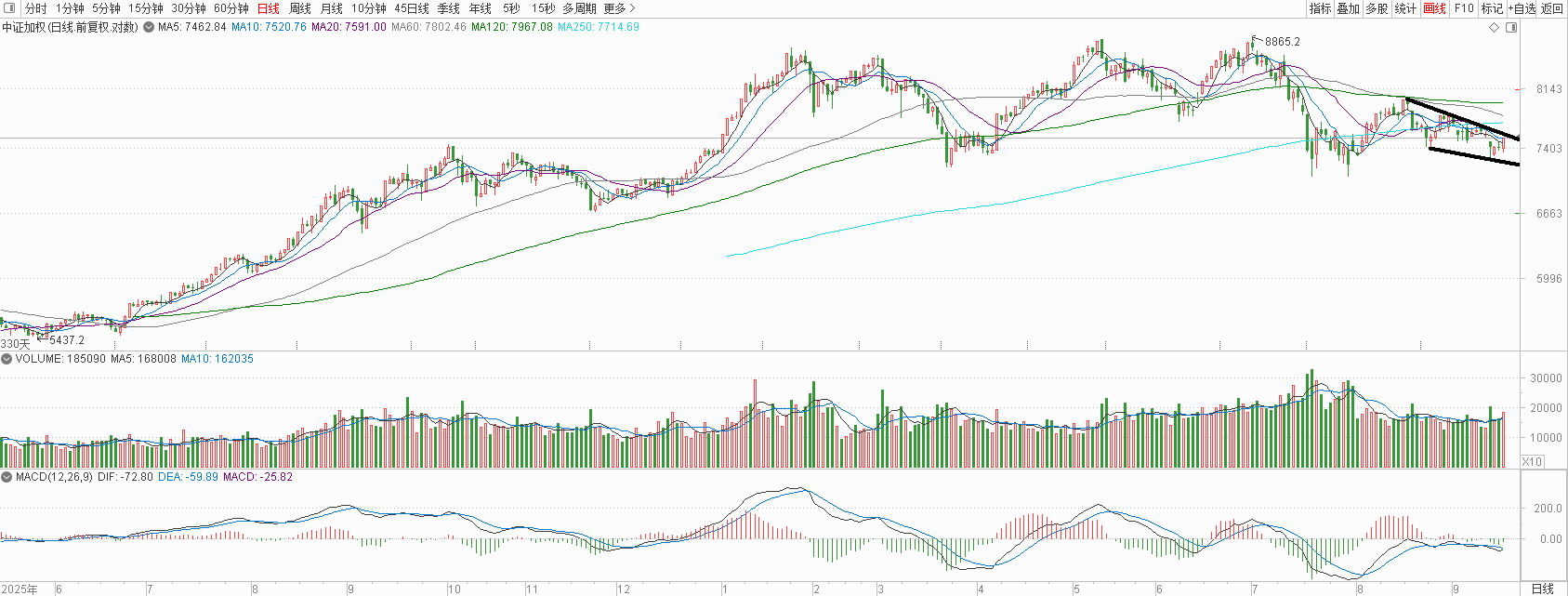Viewport: 1568px width, 596px height.
Task: Click the 返回 back button
Action: pos(1552,8)
